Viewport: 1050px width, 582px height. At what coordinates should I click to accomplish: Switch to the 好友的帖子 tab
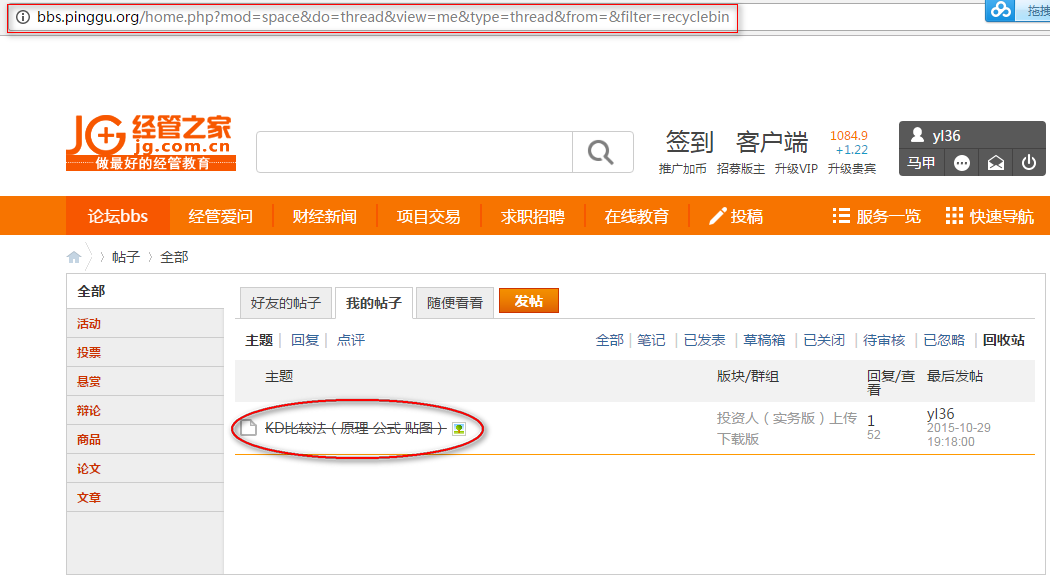click(286, 303)
